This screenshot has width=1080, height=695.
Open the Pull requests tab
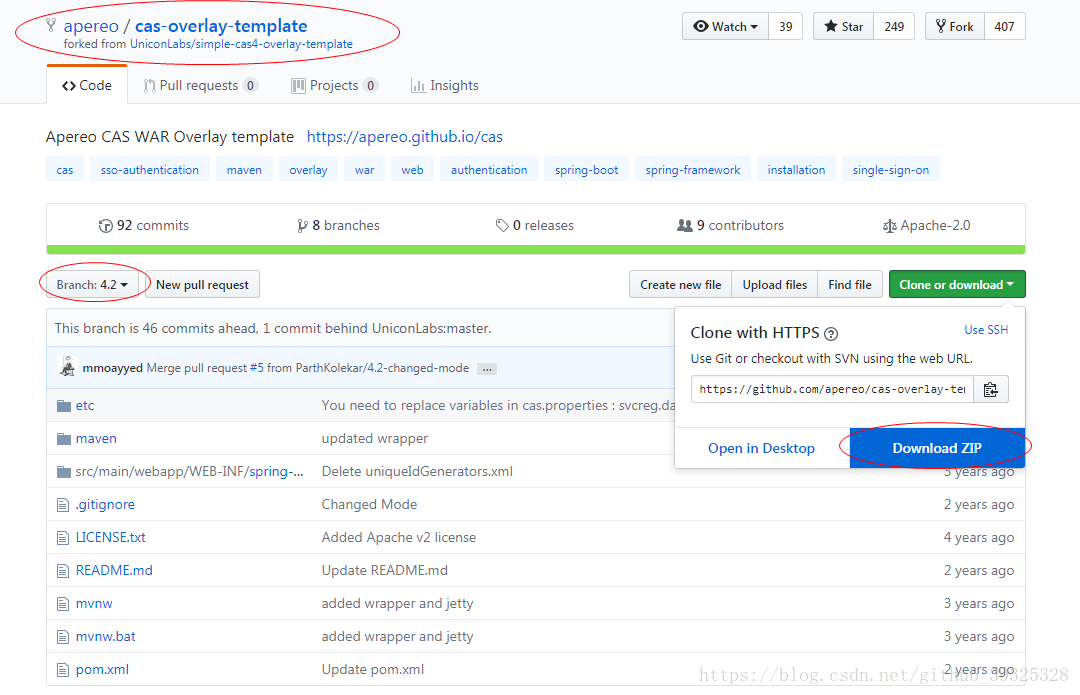point(200,85)
